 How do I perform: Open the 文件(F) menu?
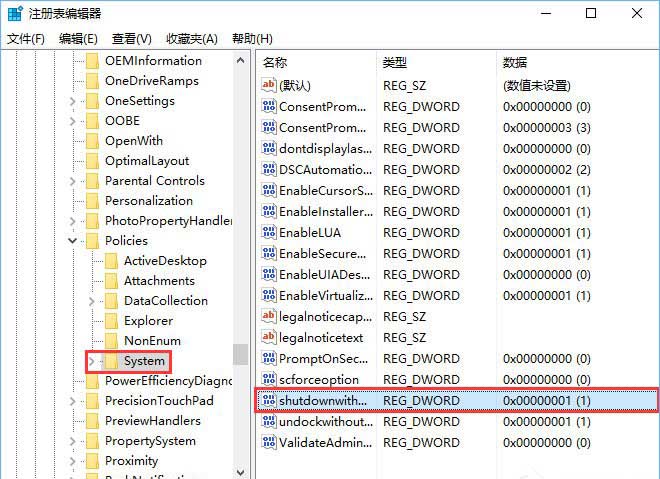point(26,39)
